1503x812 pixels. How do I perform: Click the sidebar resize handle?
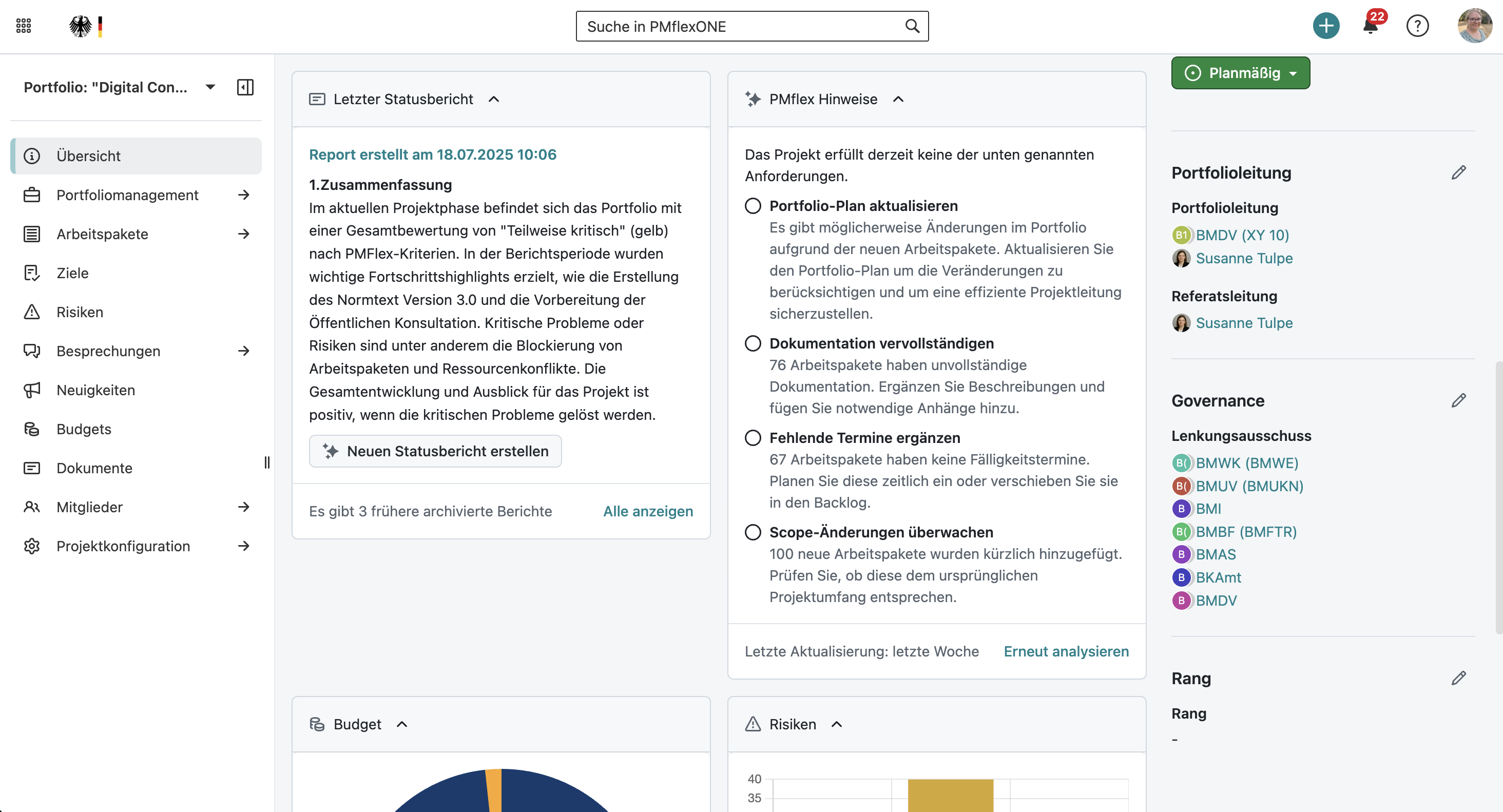pos(267,463)
